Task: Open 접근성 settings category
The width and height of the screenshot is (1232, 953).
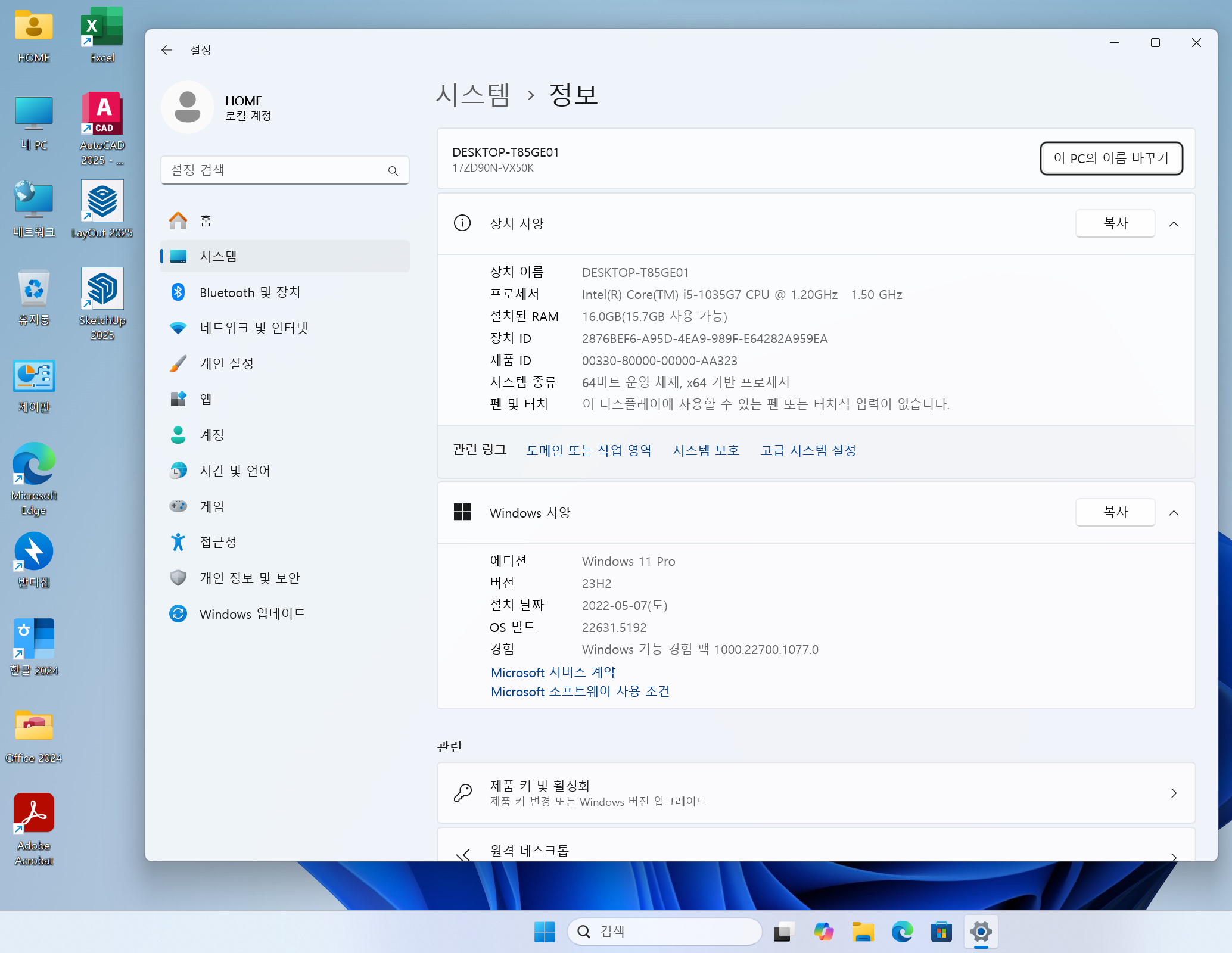Action: 285,542
